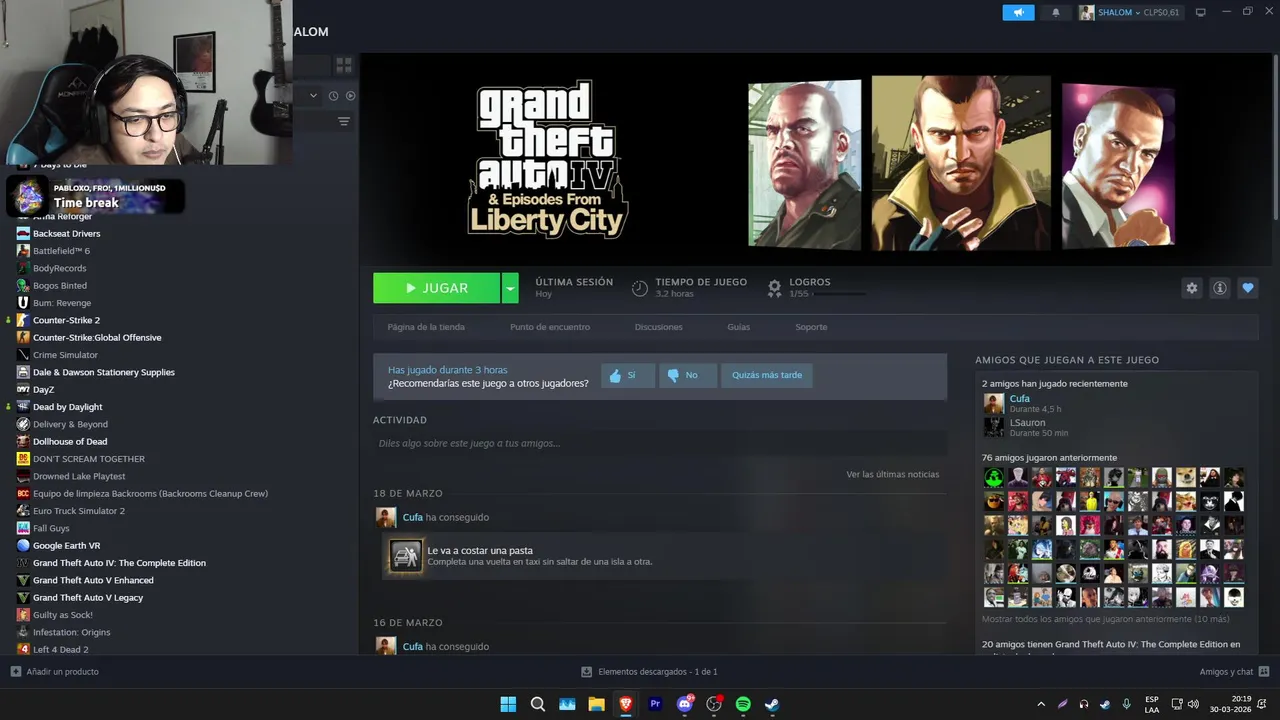1280x720 pixels.
Task: Open Amigos y chat panel
Action: click(1234, 672)
